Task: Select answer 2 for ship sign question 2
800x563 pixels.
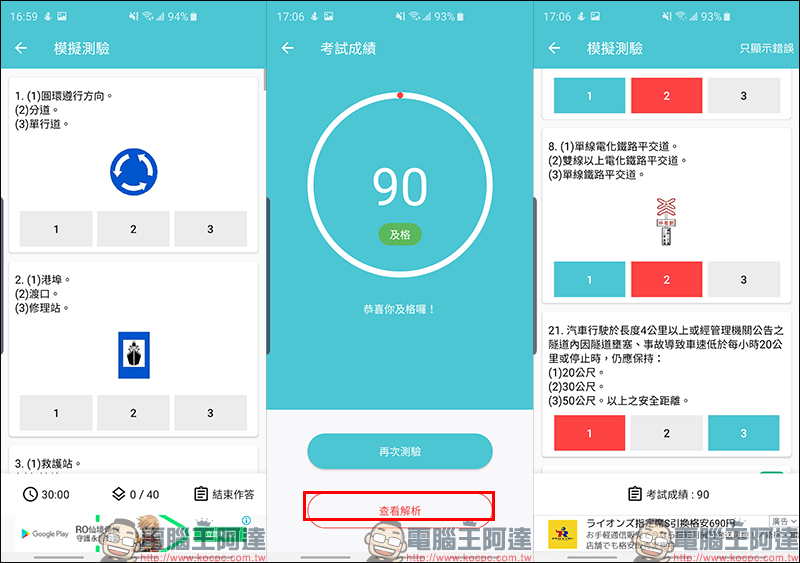Action: tap(133, 412)
